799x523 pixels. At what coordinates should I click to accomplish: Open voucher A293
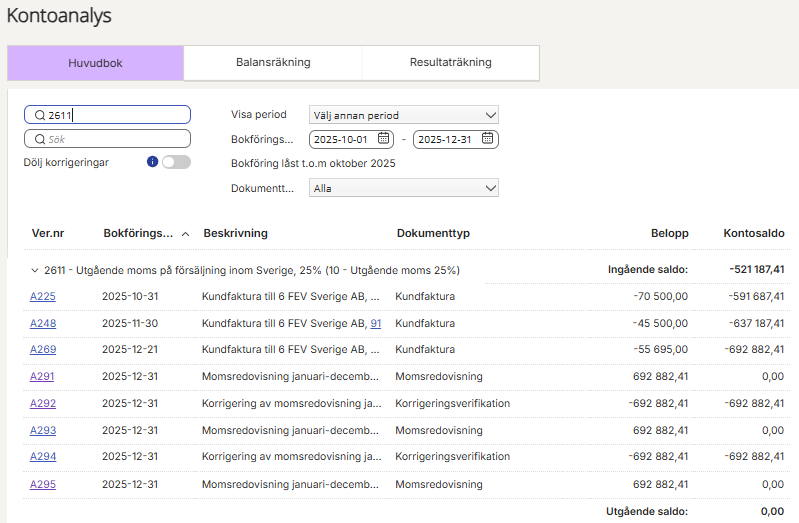pos(43,430)
